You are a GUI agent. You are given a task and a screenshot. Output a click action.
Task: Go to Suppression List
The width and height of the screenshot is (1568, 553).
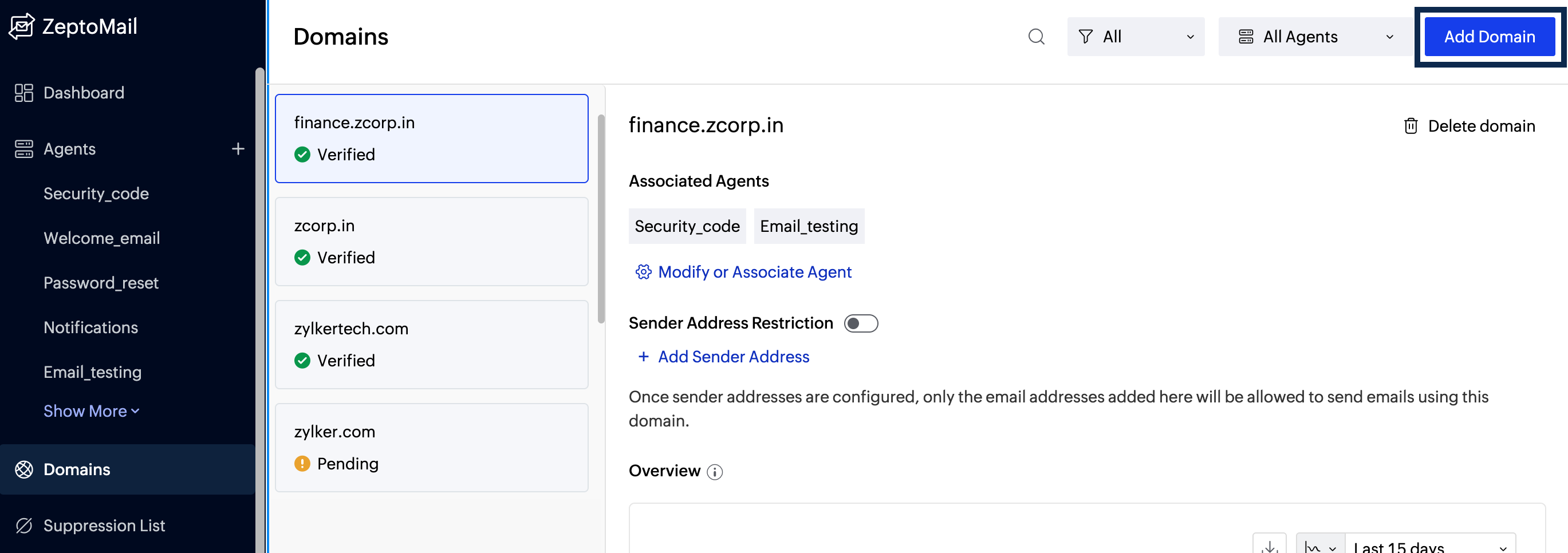coord(104,525)
